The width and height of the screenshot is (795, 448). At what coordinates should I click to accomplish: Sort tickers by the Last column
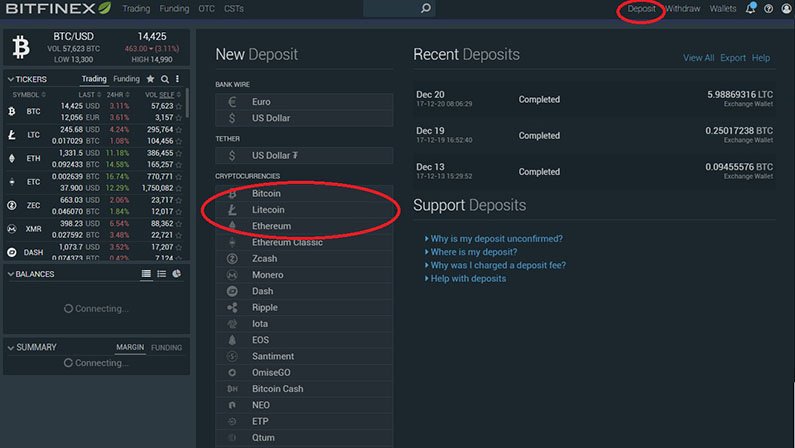[89, 95]
